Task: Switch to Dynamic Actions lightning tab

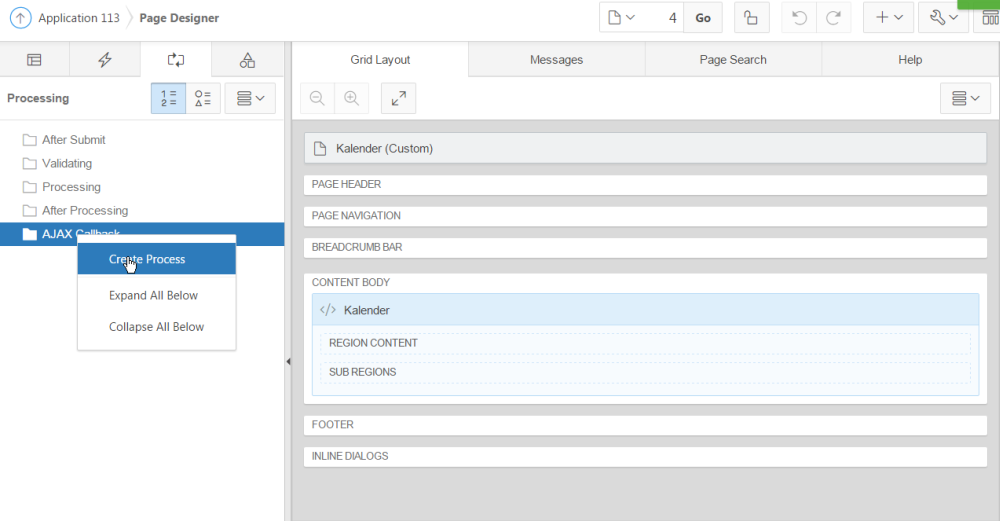Action: 105,60
